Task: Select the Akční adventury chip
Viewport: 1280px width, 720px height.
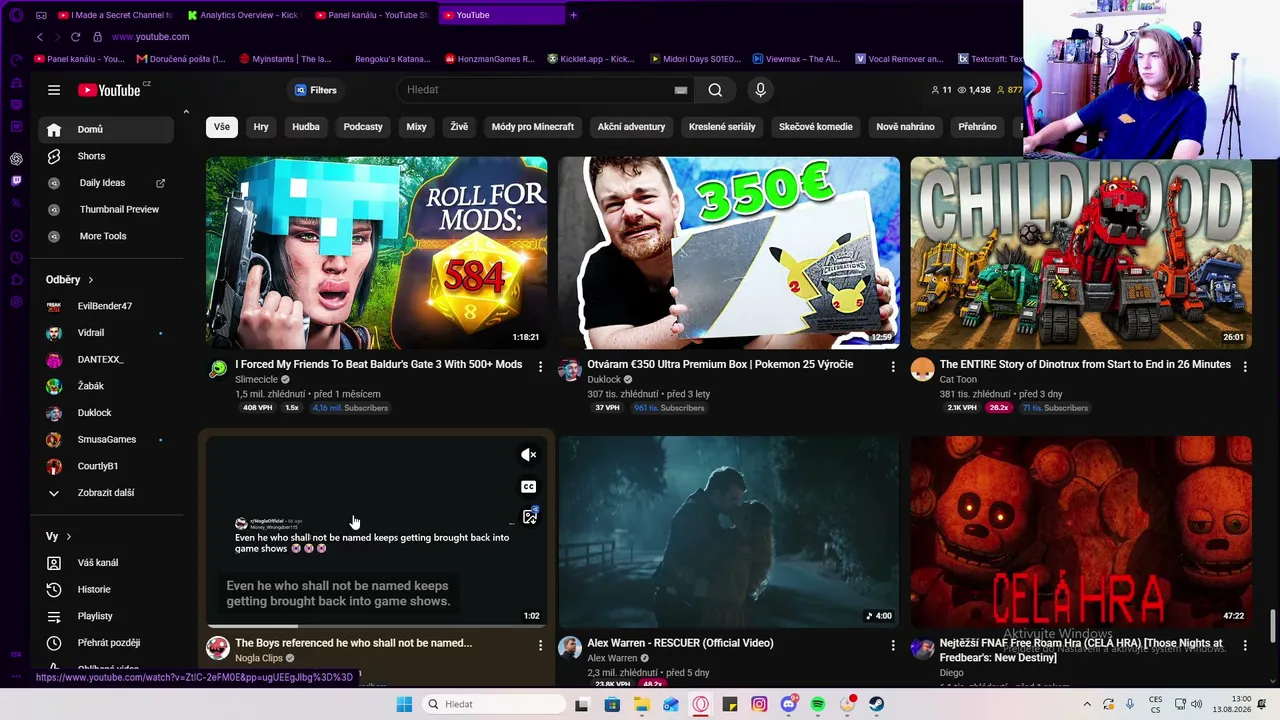Action: [631, 127]
